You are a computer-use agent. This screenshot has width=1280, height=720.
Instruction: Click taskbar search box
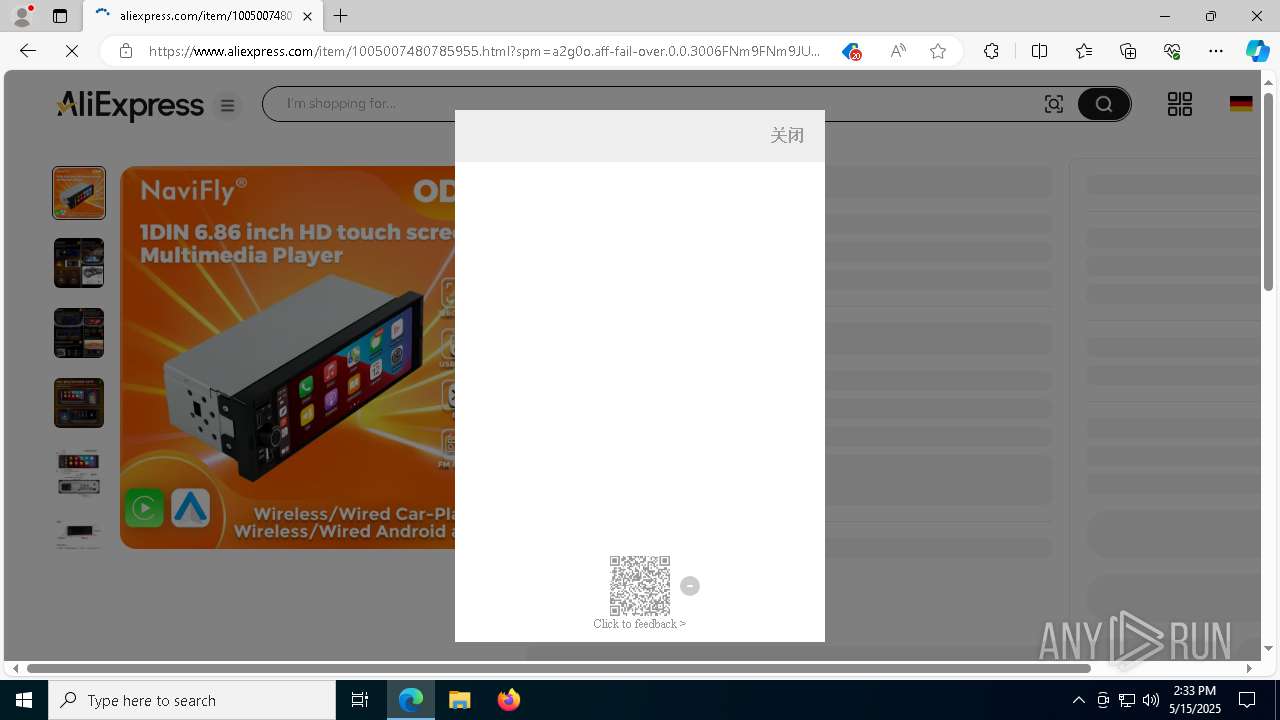pyautogui.click(x=192, y=700)
